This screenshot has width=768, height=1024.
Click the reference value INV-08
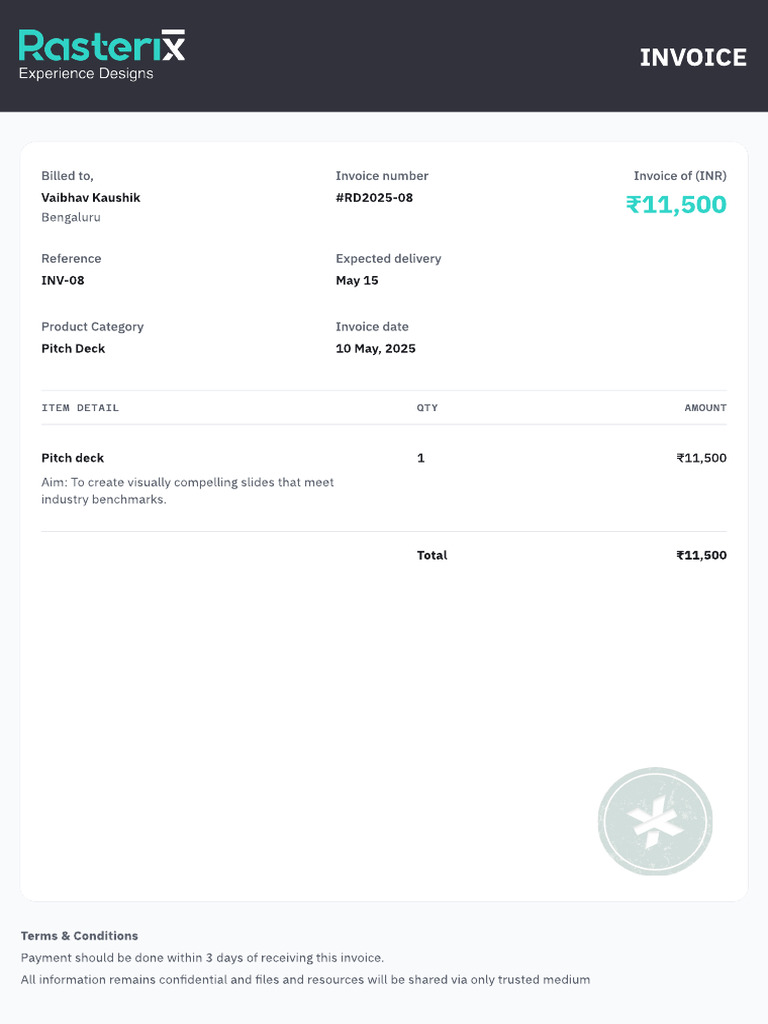coord(63,280)
